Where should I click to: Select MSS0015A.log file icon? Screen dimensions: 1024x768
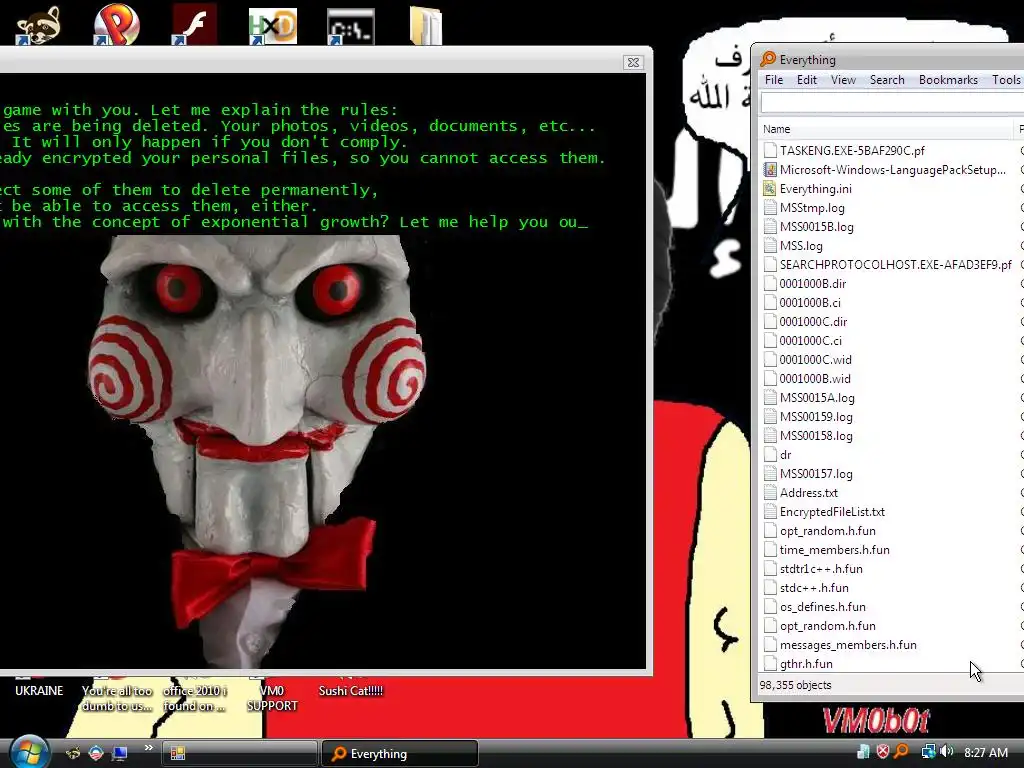point(770,398)
